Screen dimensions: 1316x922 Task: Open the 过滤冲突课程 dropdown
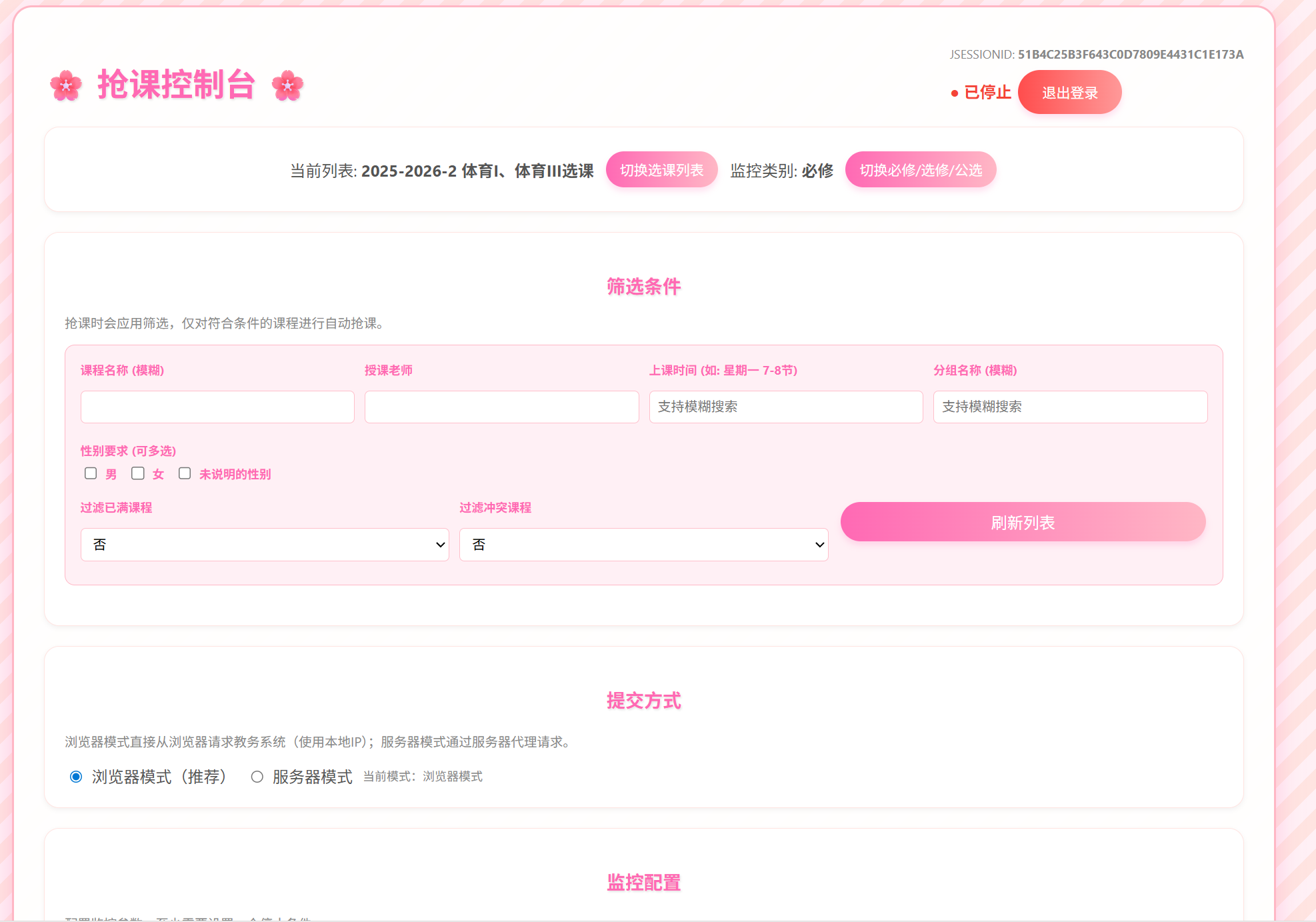[x=643, y=545]
